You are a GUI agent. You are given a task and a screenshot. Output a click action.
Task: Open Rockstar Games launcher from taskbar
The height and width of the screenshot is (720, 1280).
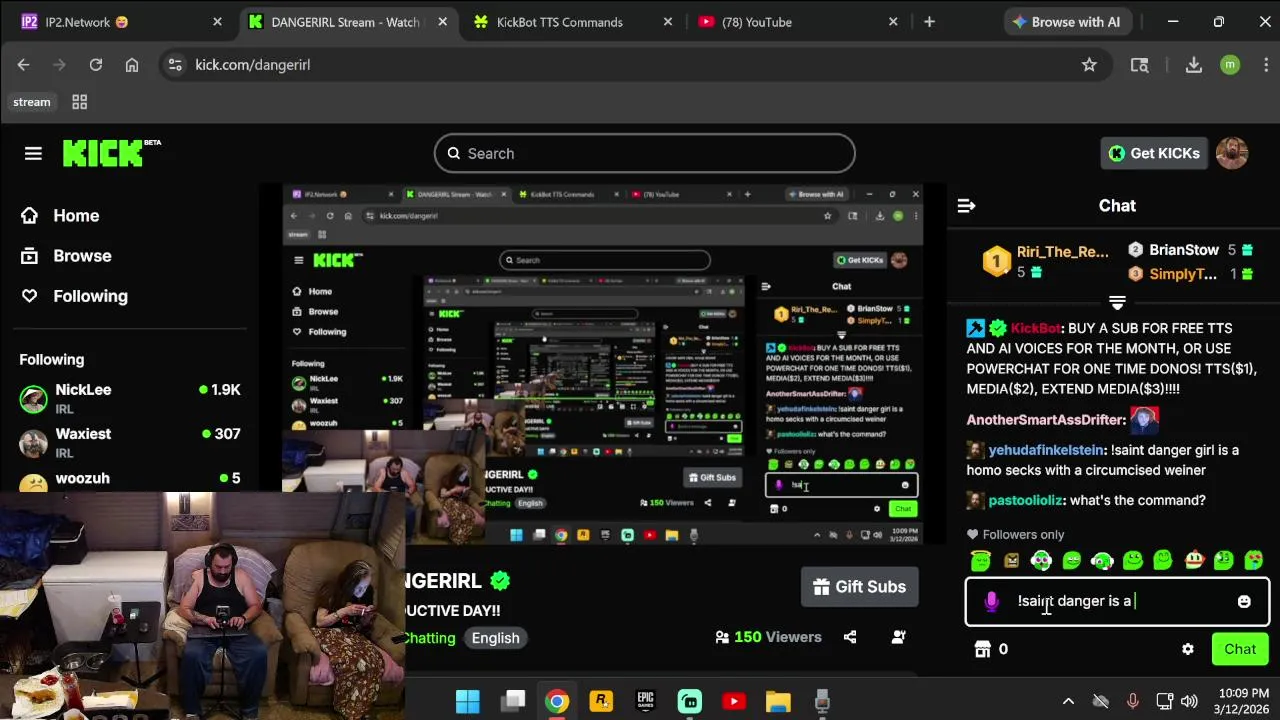pyautogui.click(x=601, y=701)
